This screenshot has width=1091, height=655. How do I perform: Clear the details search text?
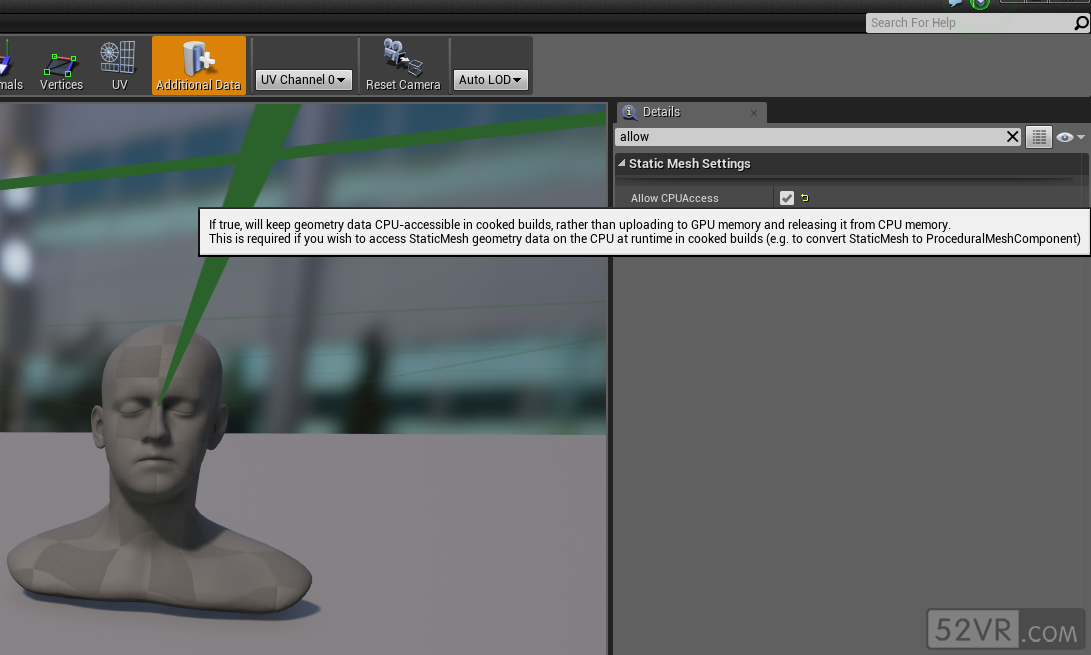1012,137
